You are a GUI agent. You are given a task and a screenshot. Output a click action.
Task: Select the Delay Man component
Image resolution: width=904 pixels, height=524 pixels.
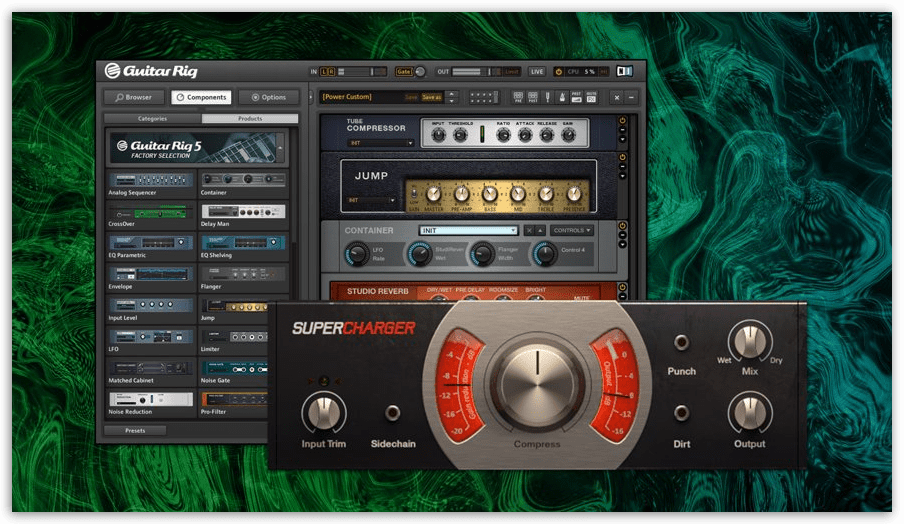pos(243,216)
